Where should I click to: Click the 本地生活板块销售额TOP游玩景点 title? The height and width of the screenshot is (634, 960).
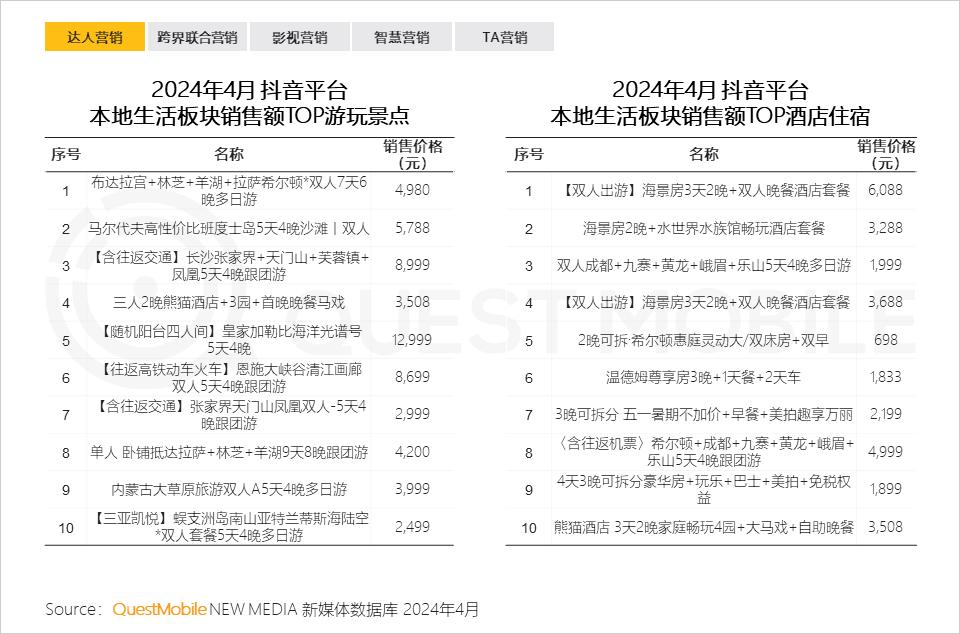249,116
